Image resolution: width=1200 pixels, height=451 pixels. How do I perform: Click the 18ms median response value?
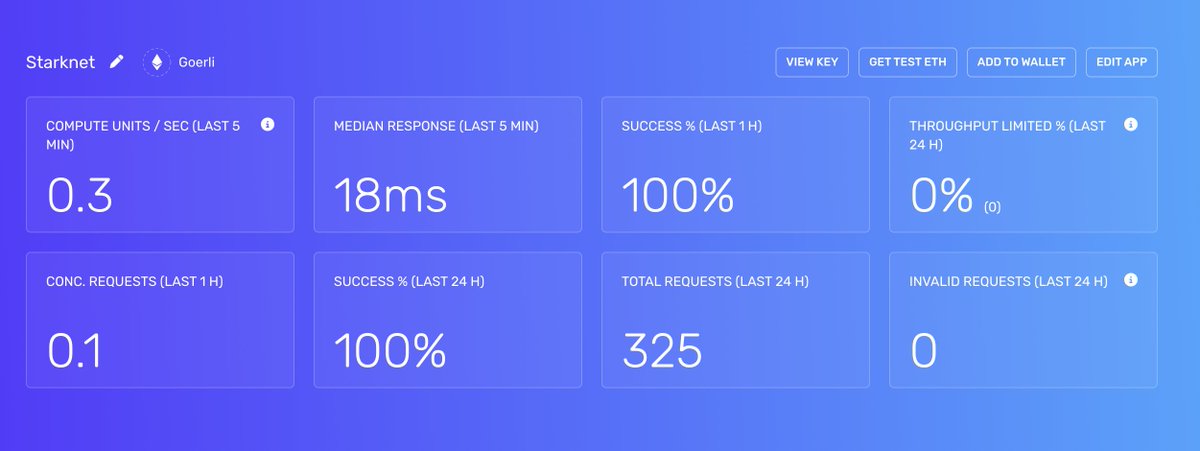tap(391, 195)
